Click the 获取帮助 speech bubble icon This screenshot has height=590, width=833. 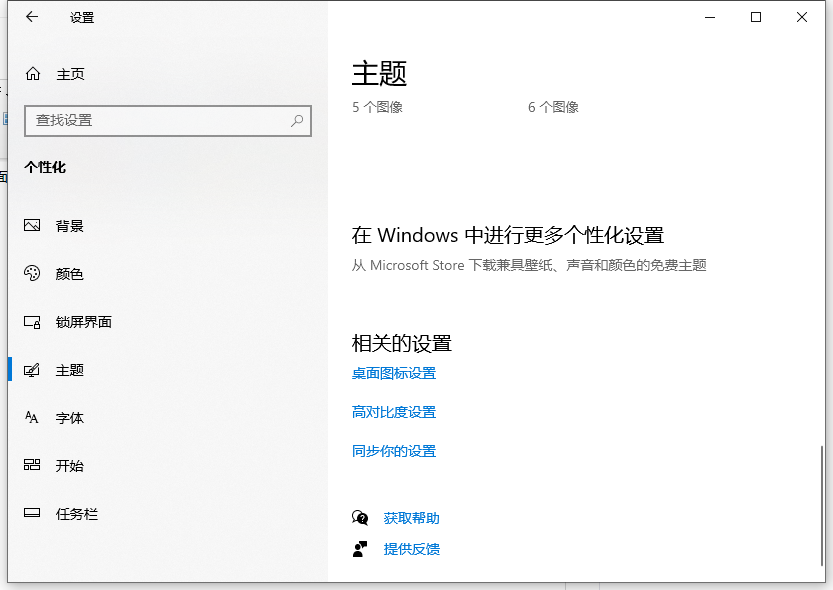360,518
